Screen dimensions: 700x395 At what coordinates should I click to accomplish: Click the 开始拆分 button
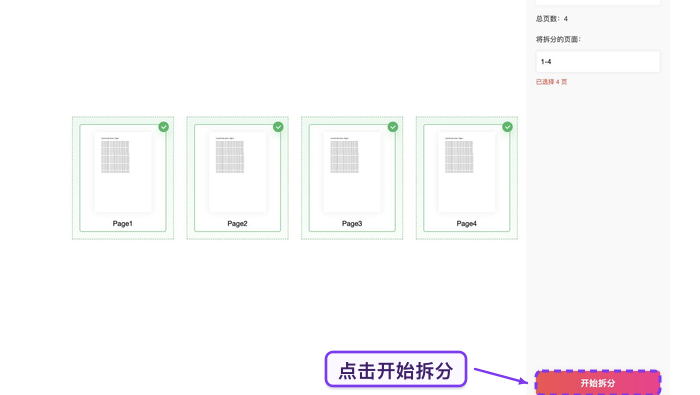click(598, 383)
